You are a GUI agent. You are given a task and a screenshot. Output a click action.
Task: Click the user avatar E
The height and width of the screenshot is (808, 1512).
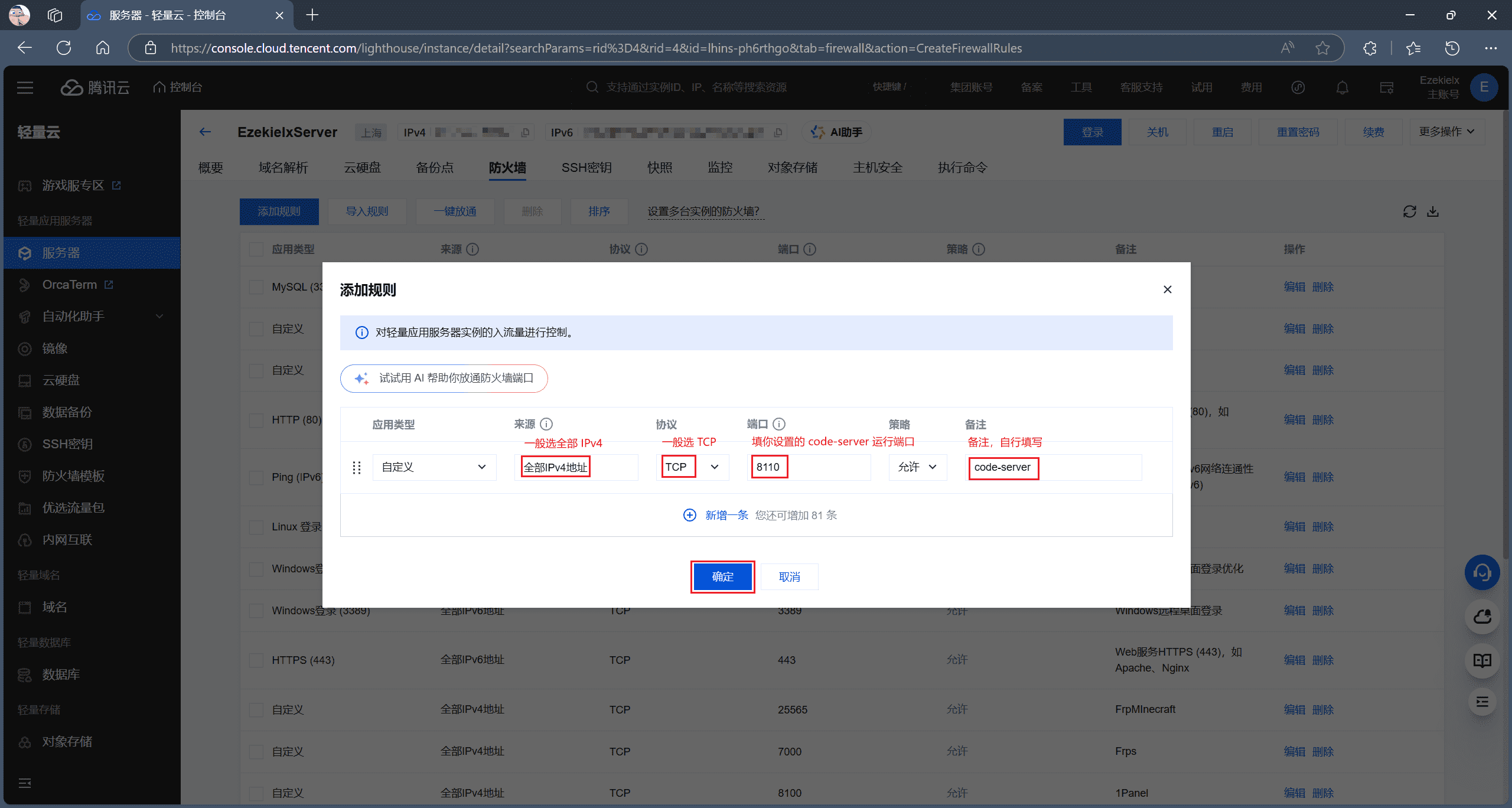pyautogui.click(x=1484, y=87)
